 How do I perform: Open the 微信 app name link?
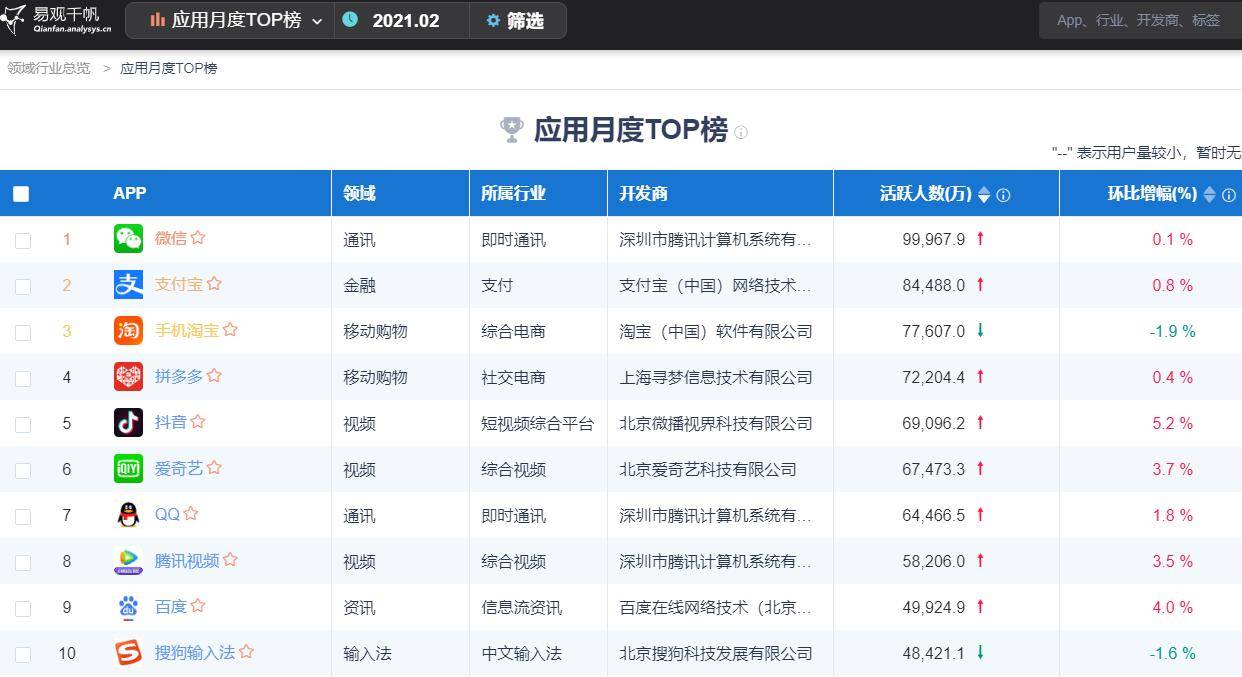pyautogui.click(x=170, y=238)
